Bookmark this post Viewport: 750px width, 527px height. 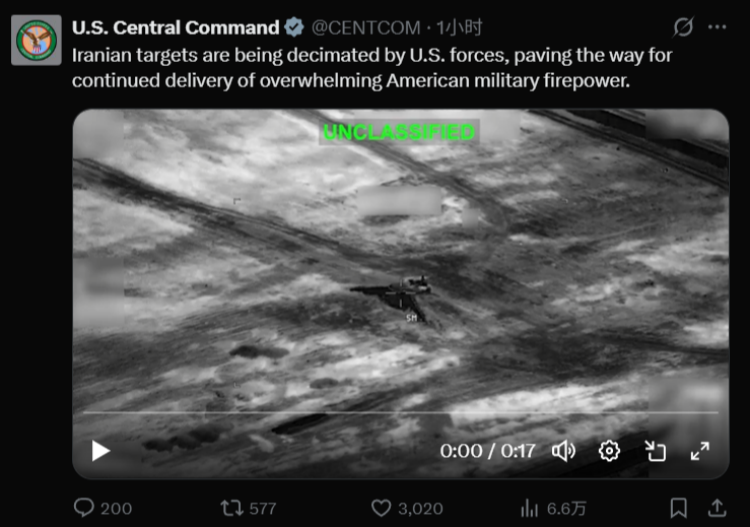(x=678, y=508)
